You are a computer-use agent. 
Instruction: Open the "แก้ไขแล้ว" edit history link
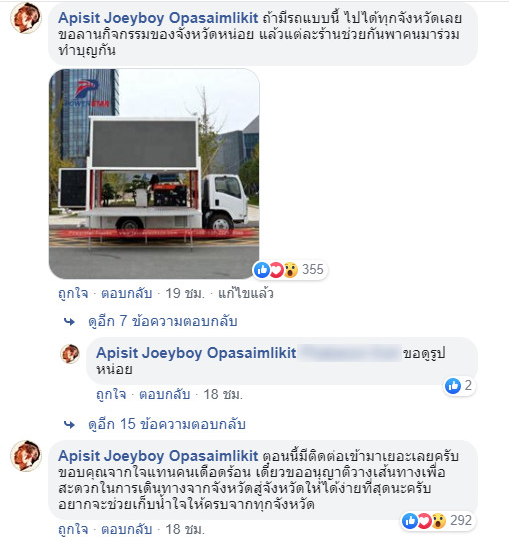tap(246, 293)
